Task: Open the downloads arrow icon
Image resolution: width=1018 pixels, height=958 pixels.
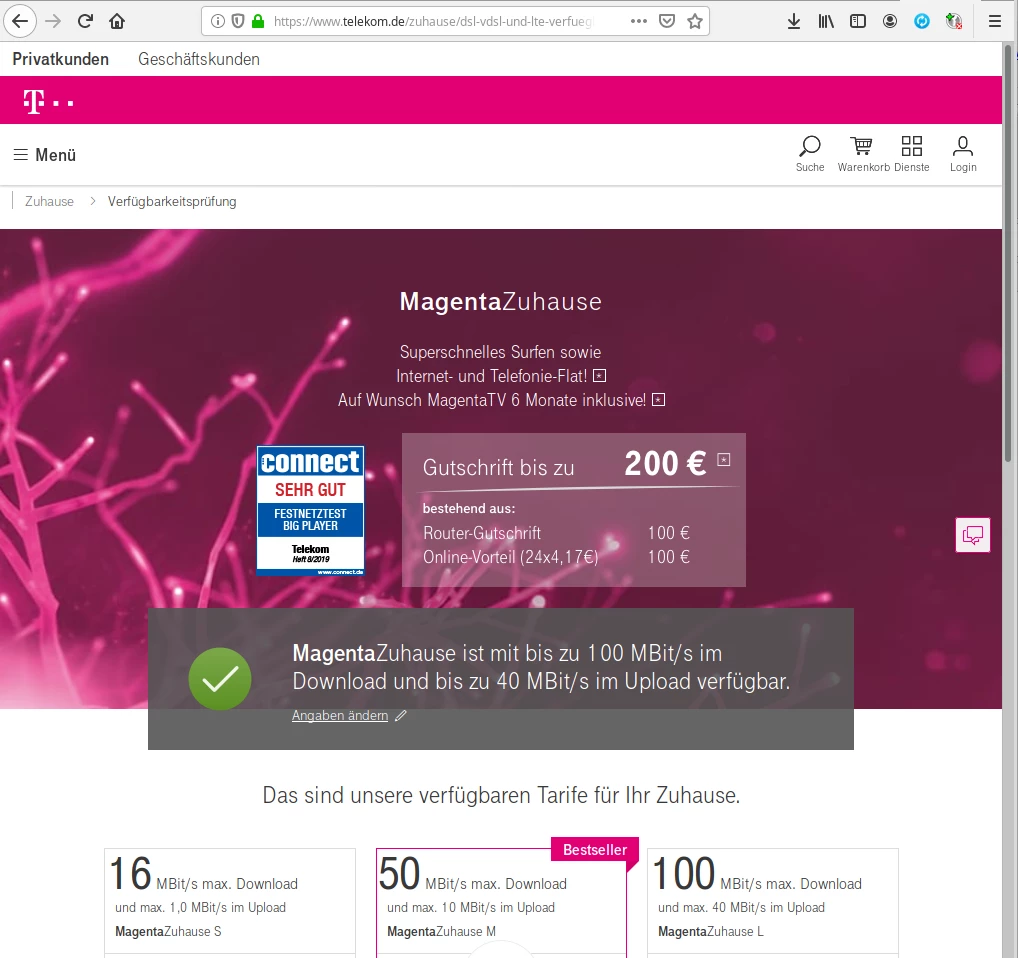Action: click(793, 21)
